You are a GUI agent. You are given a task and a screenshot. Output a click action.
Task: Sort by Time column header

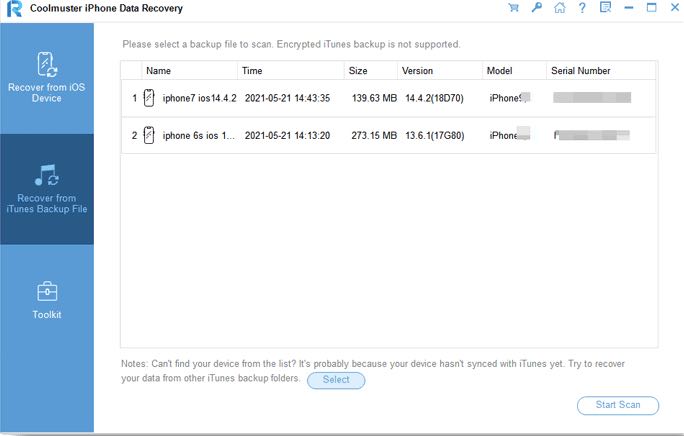point(291,71)
